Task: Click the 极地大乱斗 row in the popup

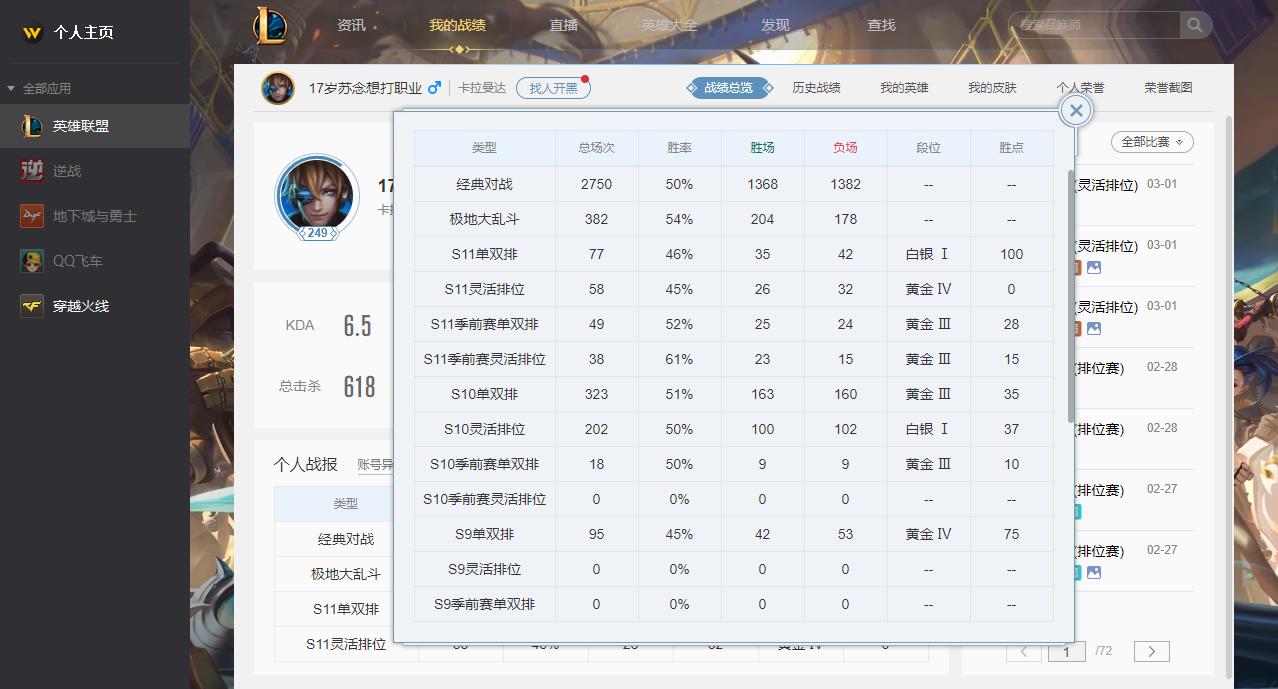Action: click(733, 219)
